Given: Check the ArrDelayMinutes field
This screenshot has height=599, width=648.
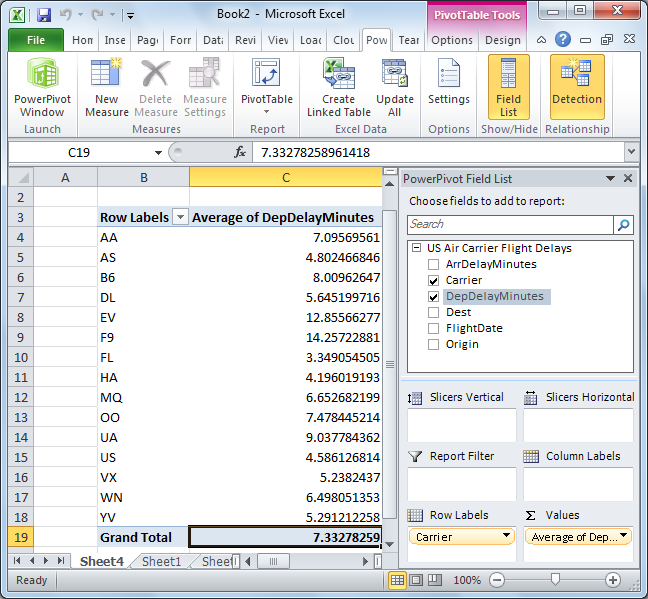Looking at the screenshot, I should [x=433, y=264].
